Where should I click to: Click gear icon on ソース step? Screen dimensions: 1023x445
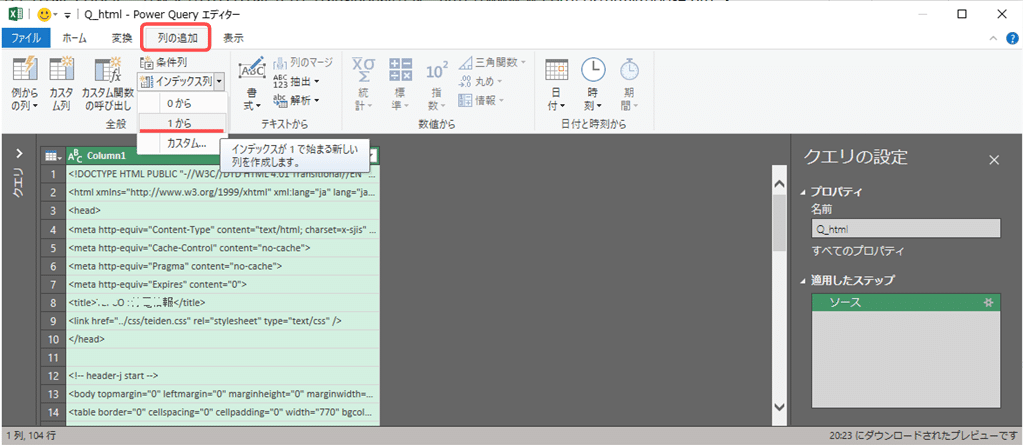(990, 303)
